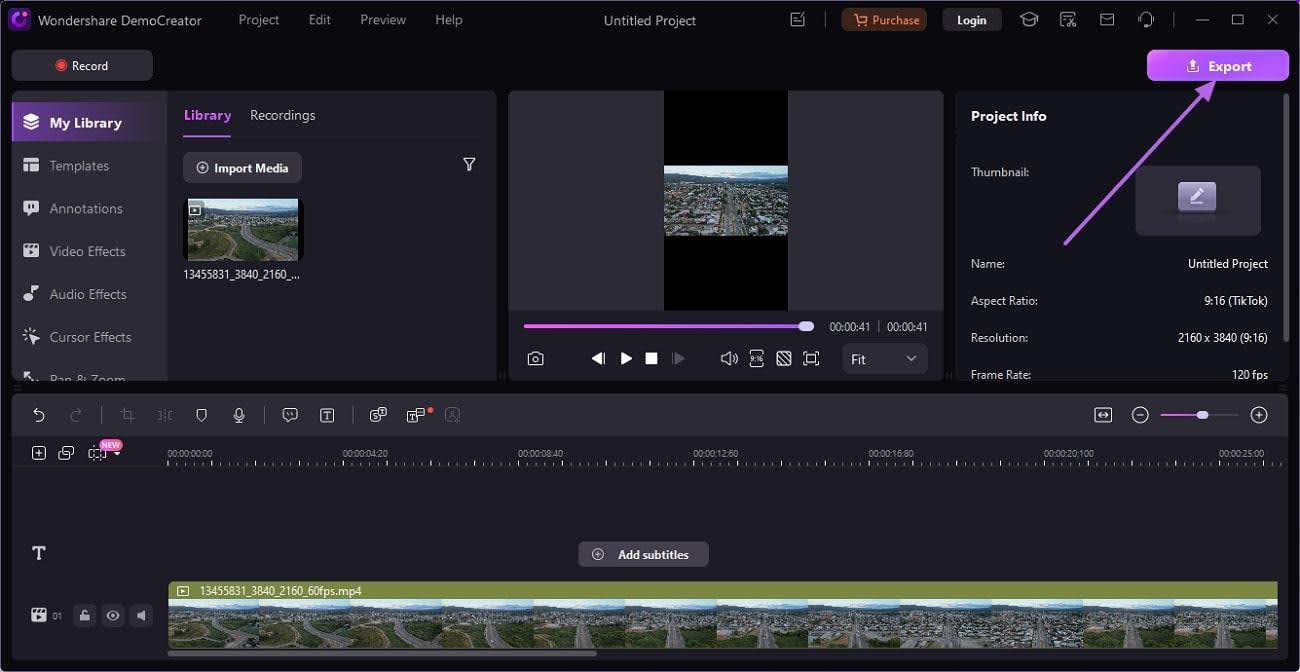Zoom in timeline with plus icon

click(1259, 415)
